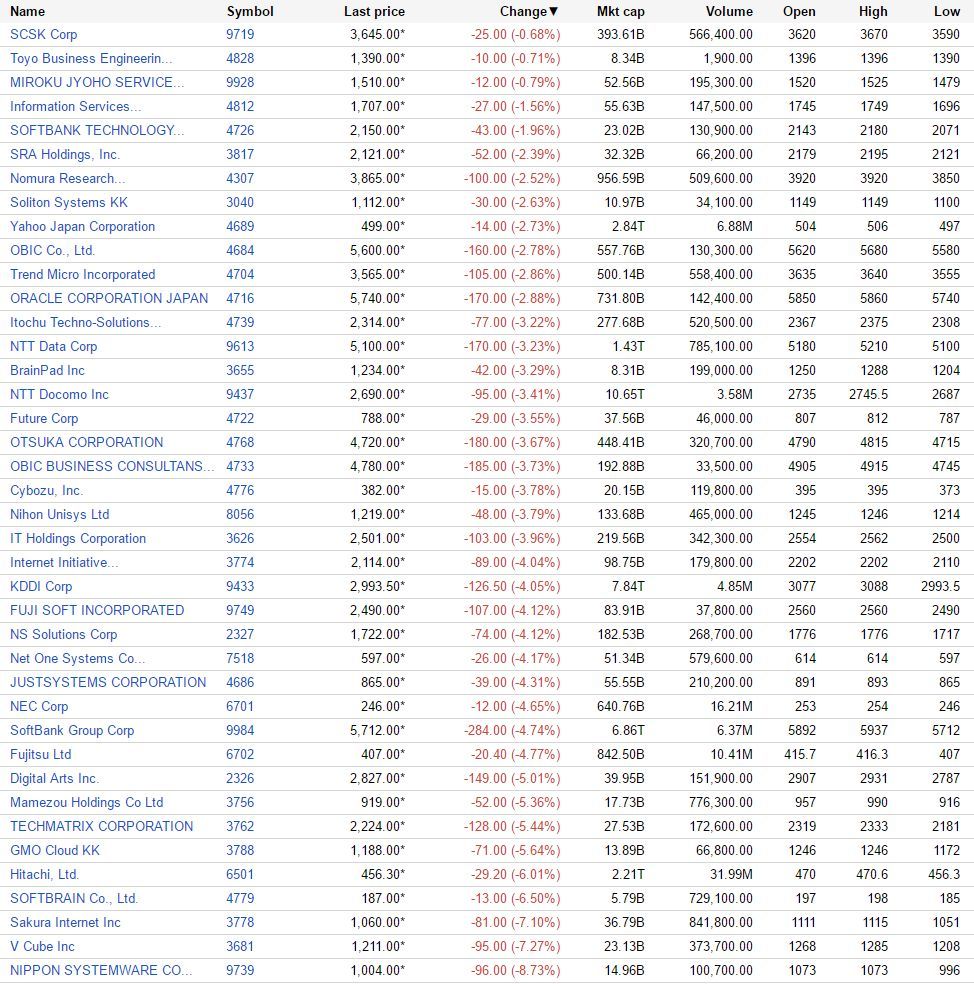Screen dimensions: 974x984
Task: Click symbol 9433 for KDDI Corp
Action: [240, 586]
